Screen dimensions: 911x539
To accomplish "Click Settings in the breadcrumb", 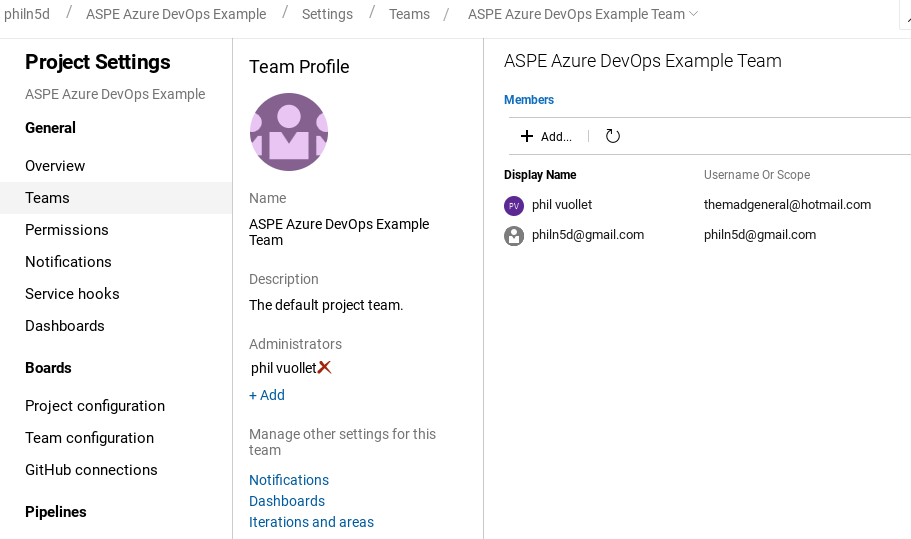I will pyautogui.click(x=327, y=14).
